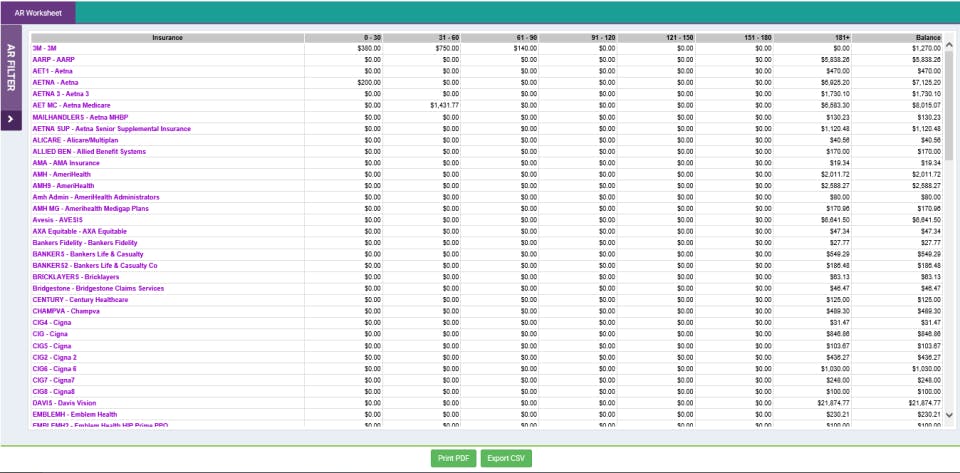The height and width of the screenshot is (473, 960).
Task: Open the CIG6 - Cigna 6 link
Action: point(54,369)
